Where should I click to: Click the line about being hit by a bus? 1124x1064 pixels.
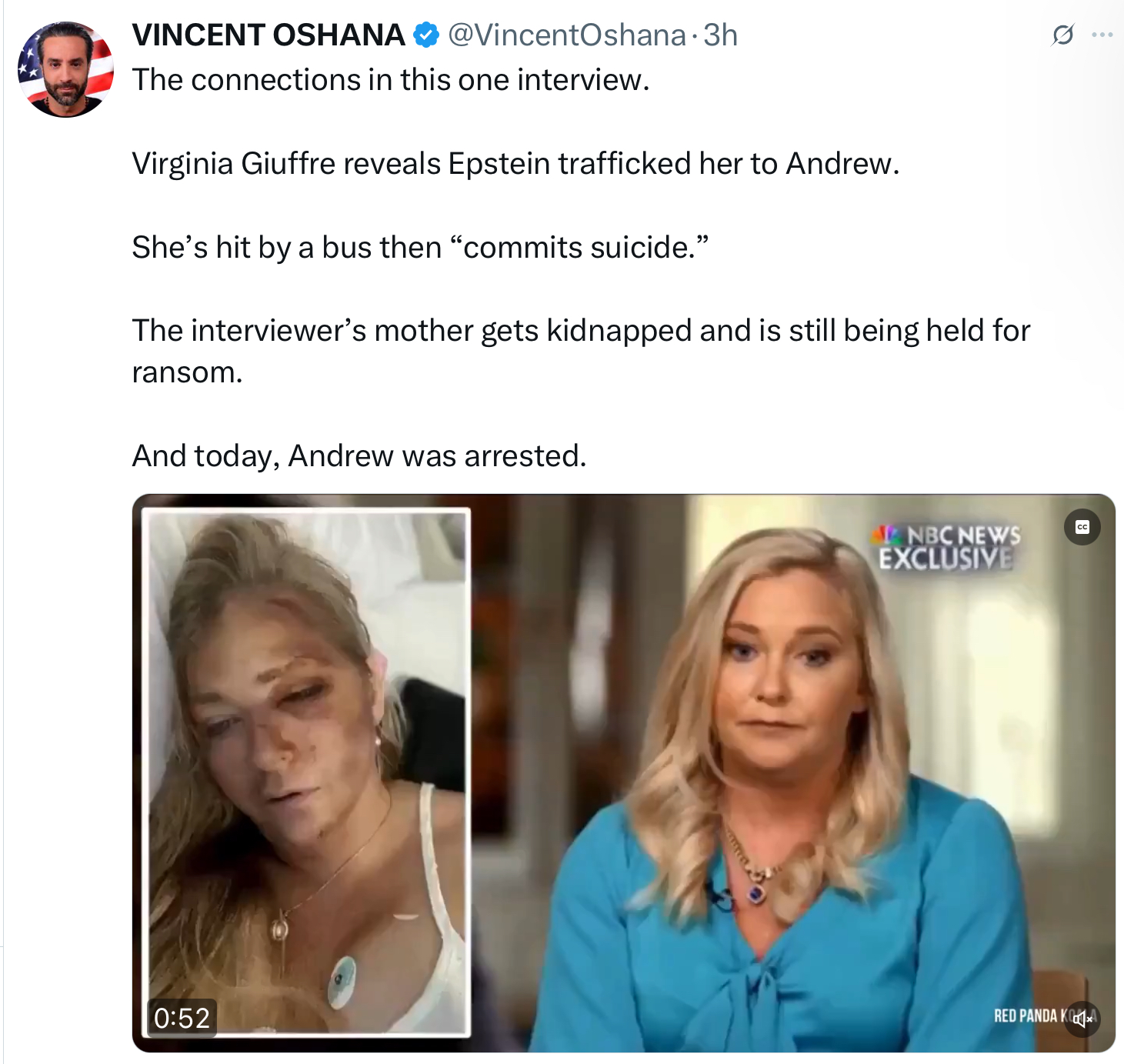tap(420, 248)
